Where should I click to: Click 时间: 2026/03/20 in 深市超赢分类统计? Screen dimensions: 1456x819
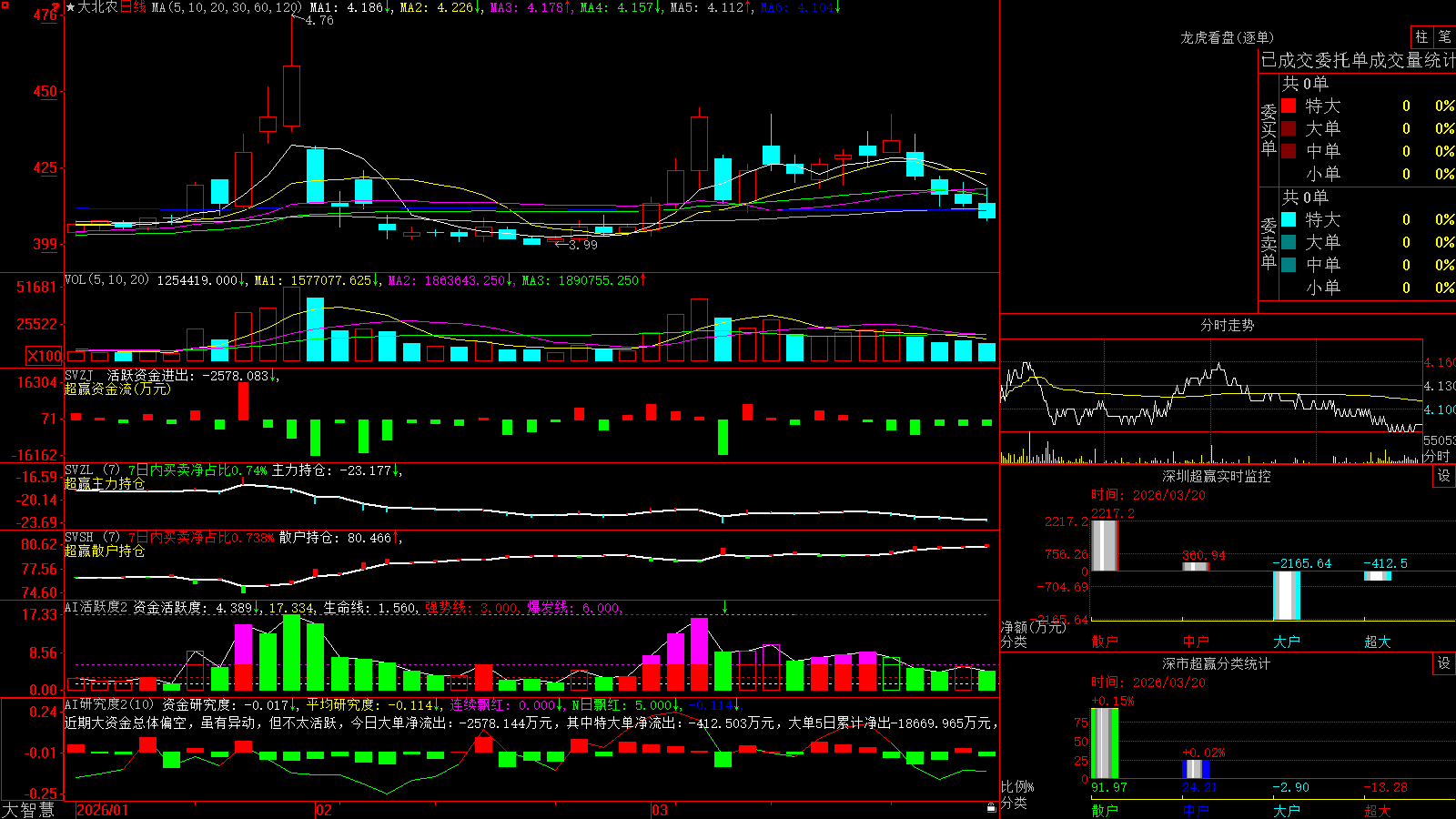pos(1148,682)
